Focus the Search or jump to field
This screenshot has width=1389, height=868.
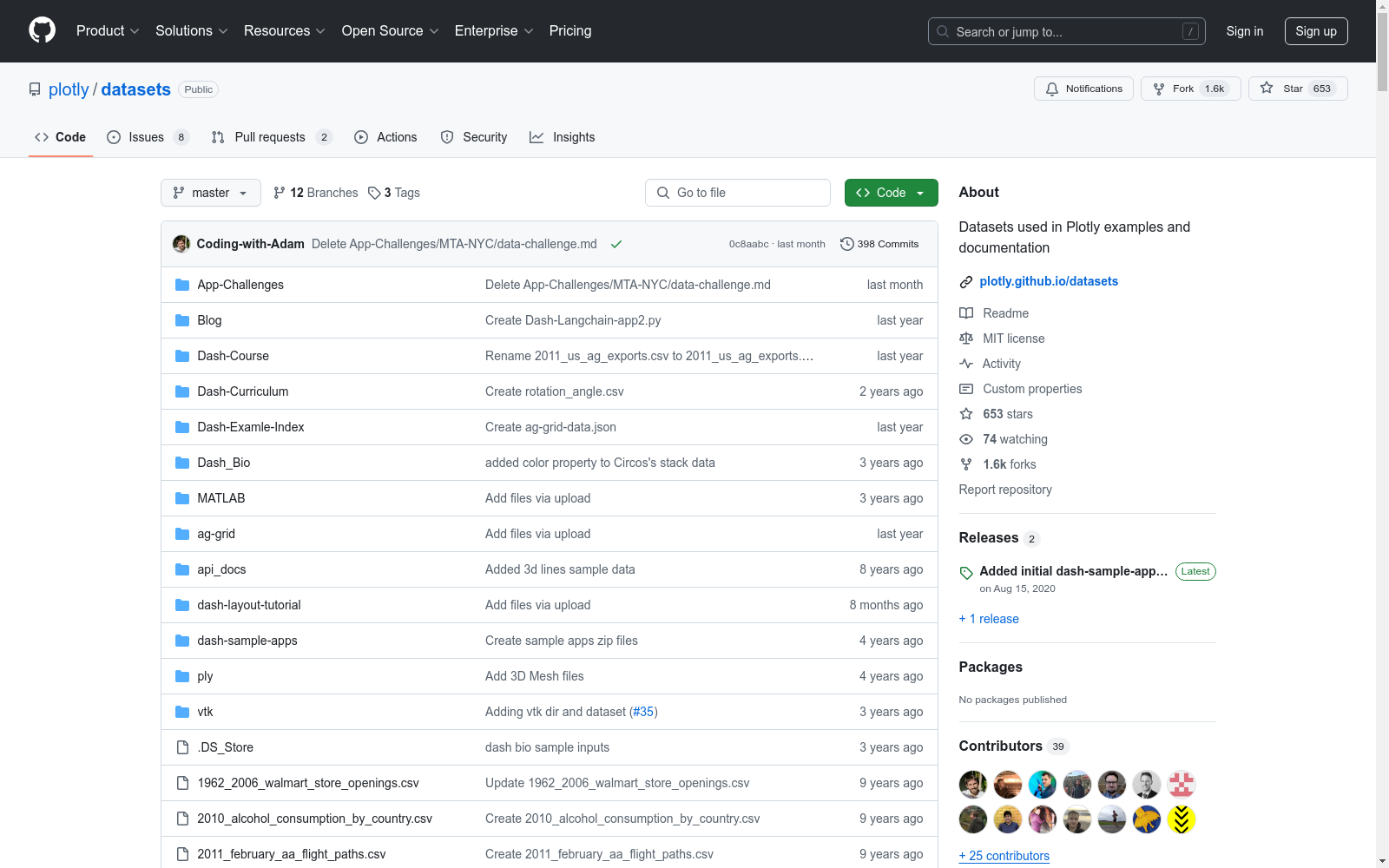pyautogui.click(x=1067, y=31)
